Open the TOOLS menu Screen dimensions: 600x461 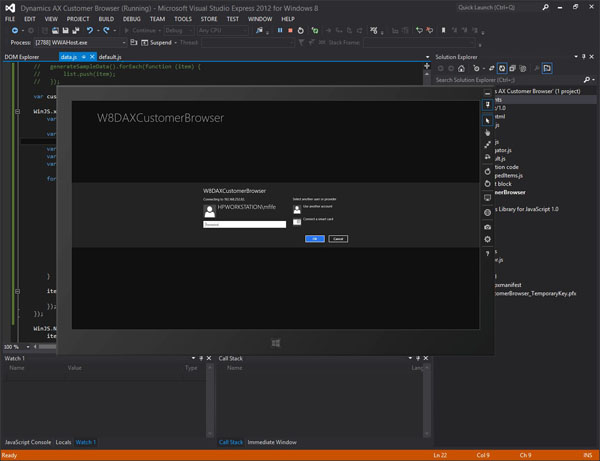(183, 19)
